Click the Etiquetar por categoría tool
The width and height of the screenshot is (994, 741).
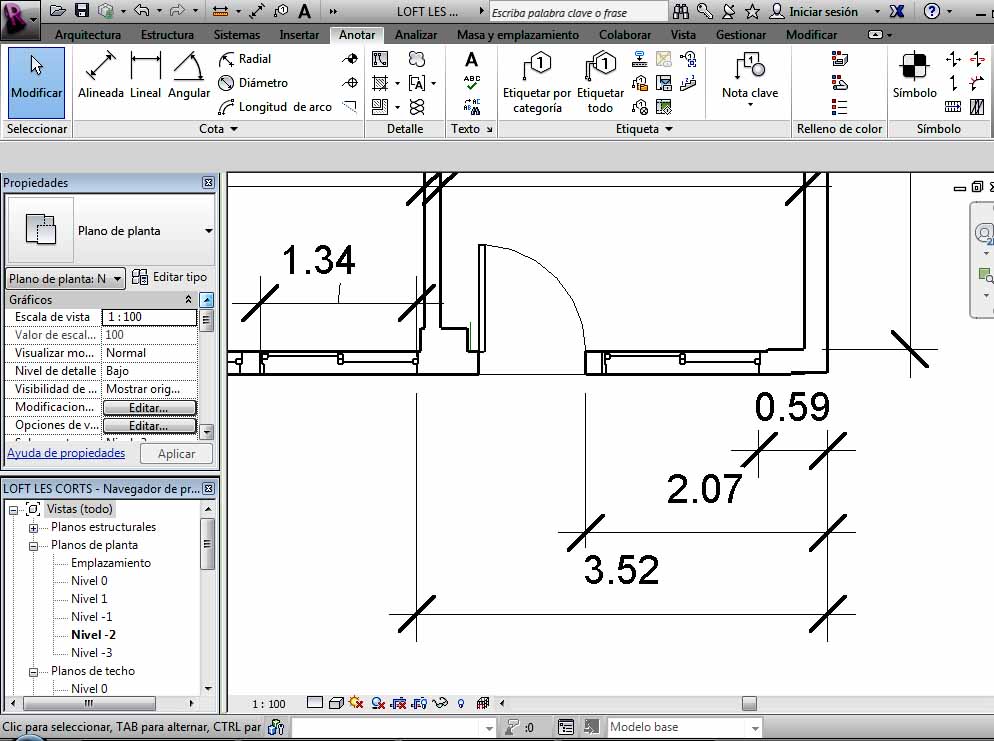[x=537, y=82]
